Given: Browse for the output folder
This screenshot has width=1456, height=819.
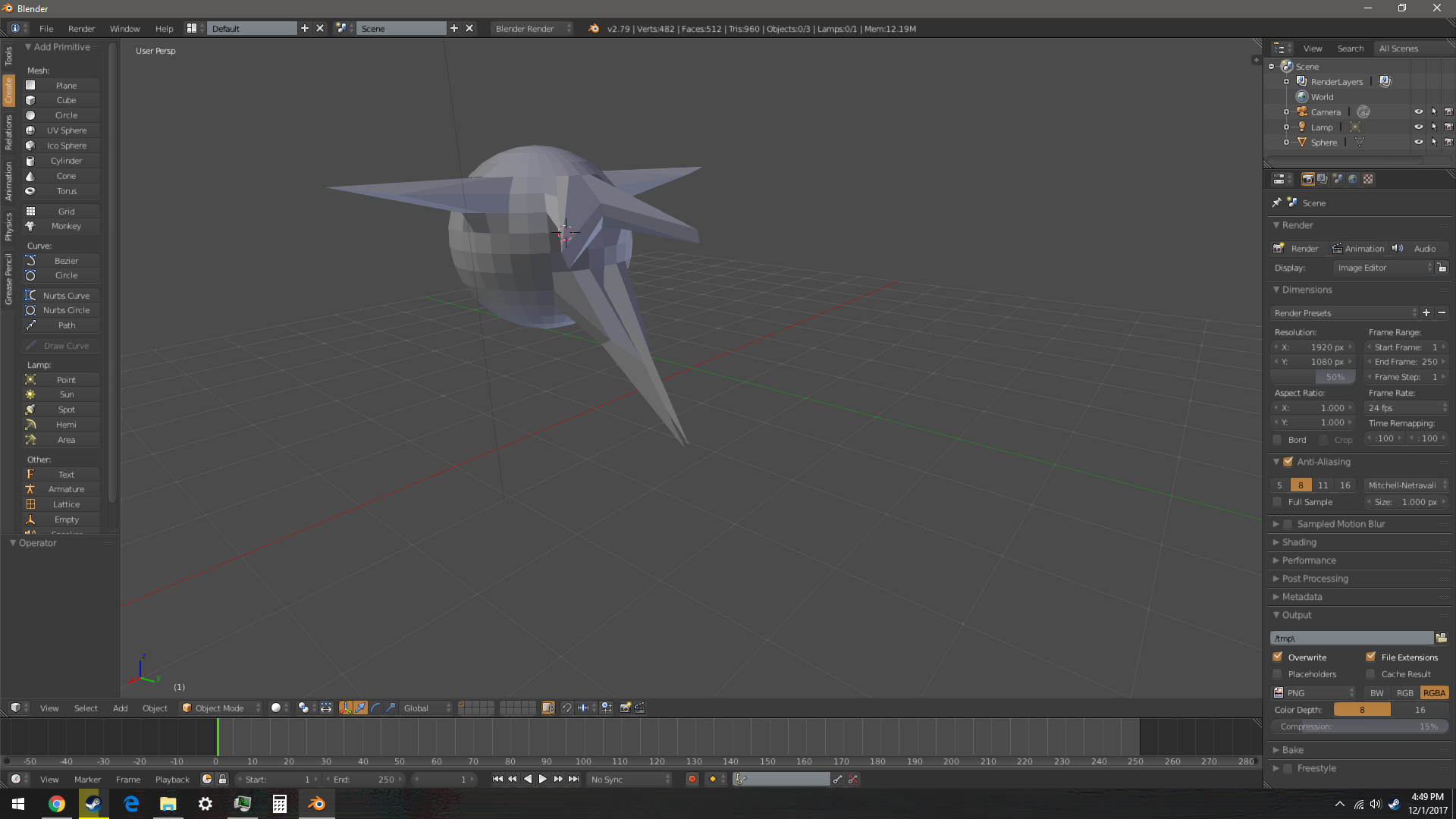Looking at the screenshot, I should pos(1442,638).
